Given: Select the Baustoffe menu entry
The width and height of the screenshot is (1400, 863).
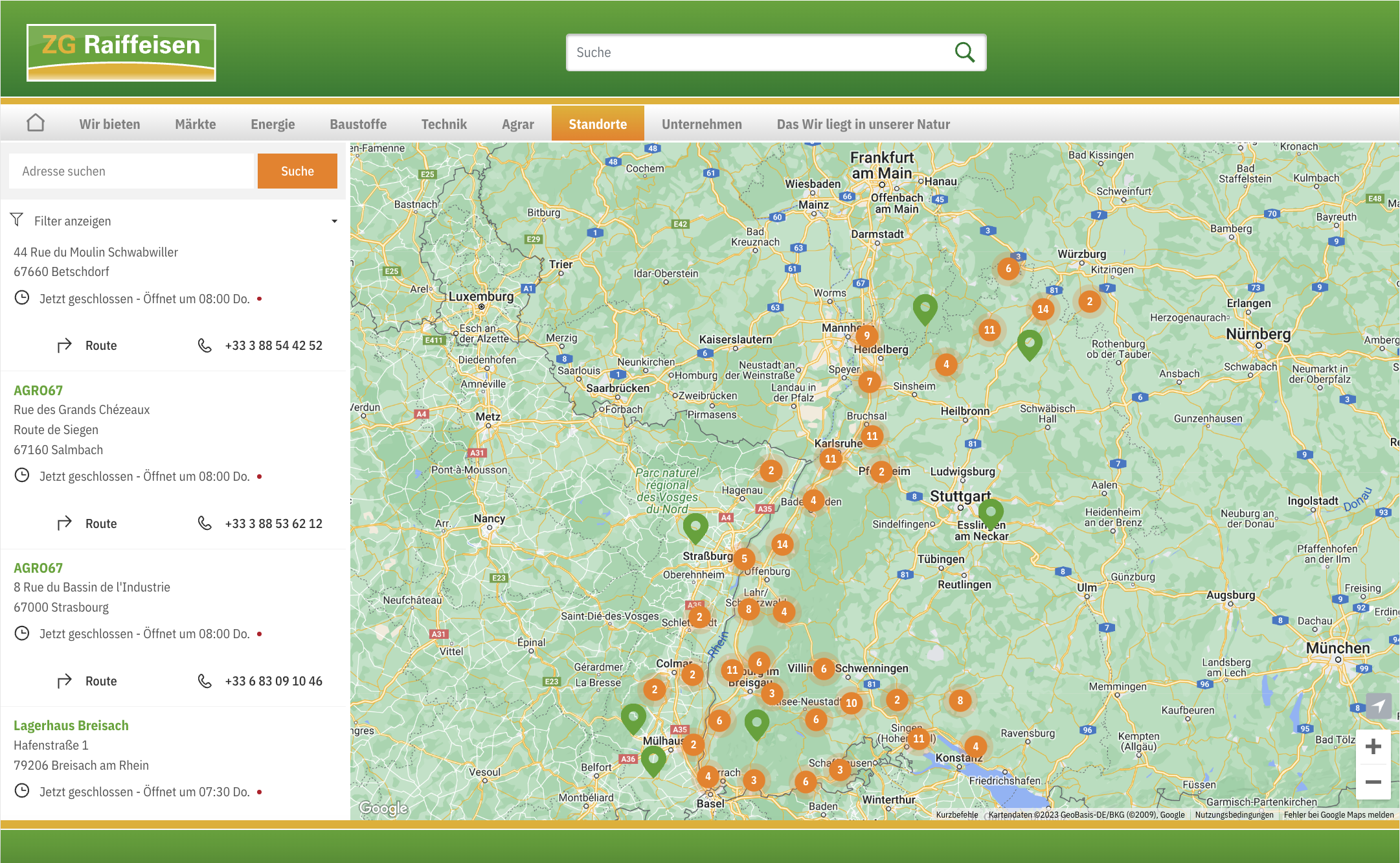Looking at the screenshot, I should coord(358,124).
